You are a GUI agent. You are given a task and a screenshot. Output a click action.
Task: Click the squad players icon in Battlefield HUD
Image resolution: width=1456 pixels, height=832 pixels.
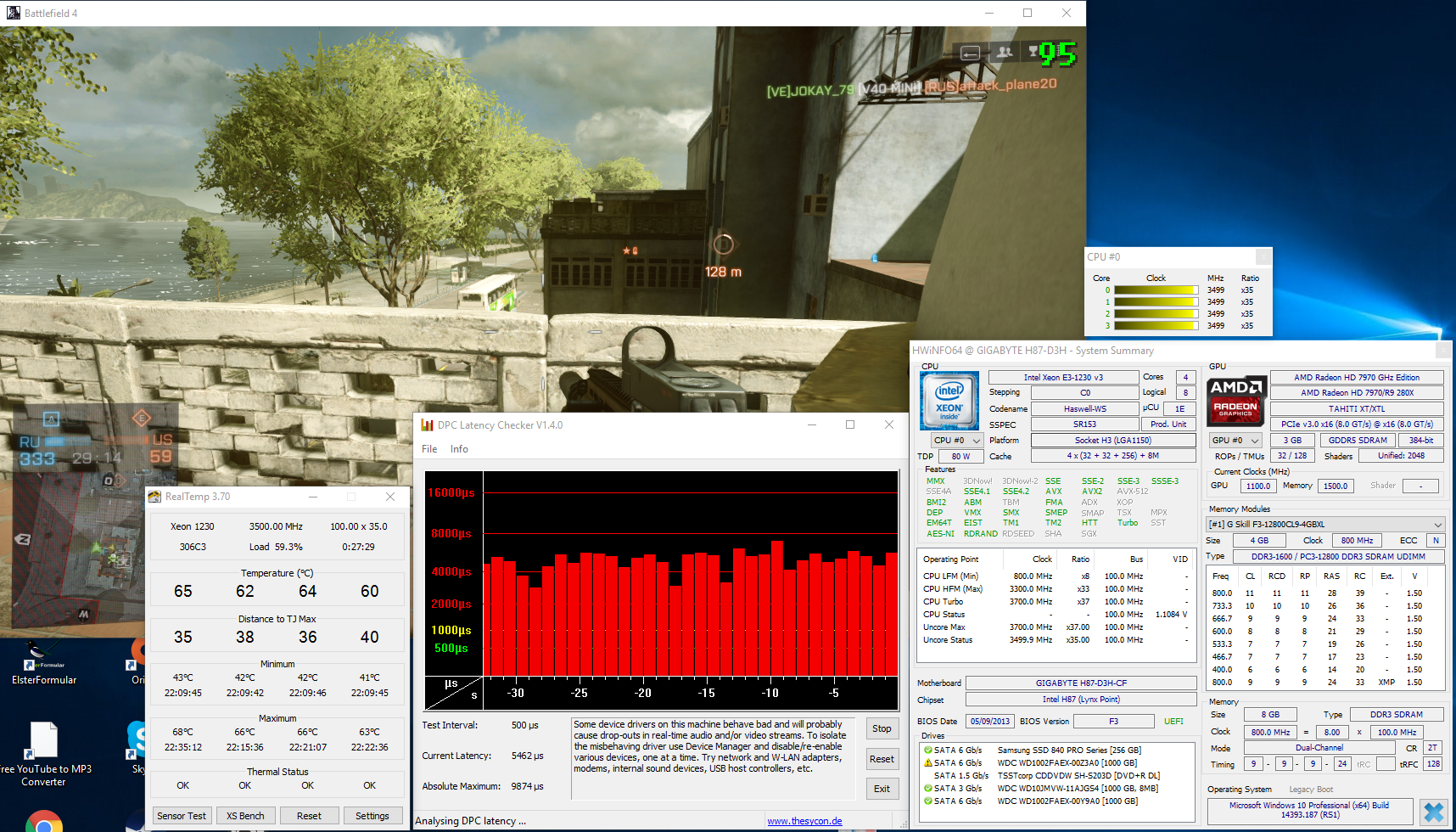pos(1005,53)
